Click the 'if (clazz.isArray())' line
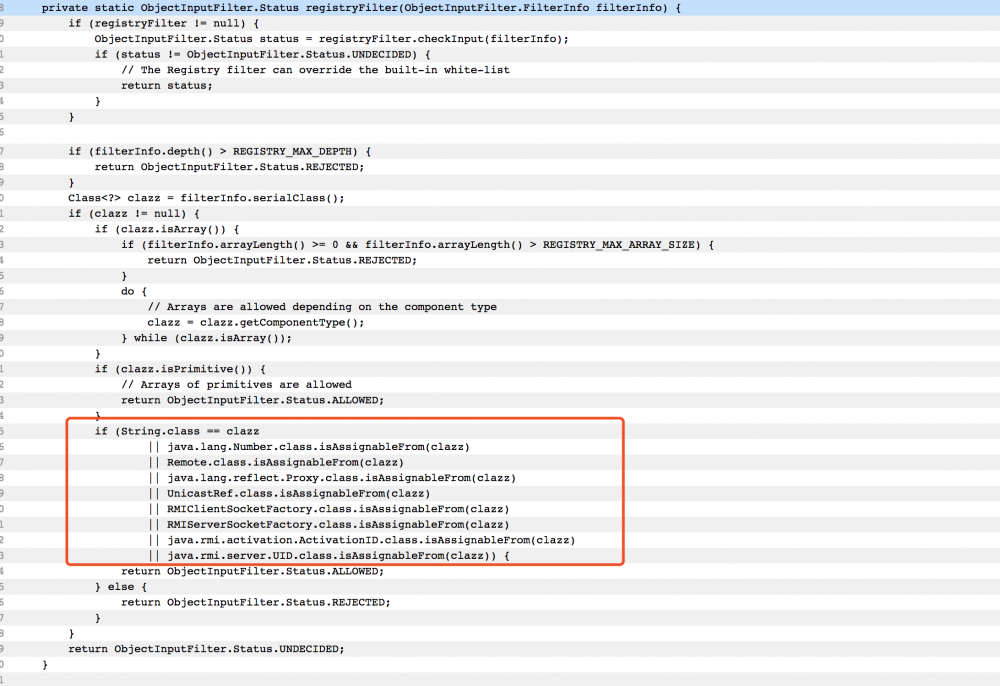This screenshot has width=1000, height=686. [167, 229]
